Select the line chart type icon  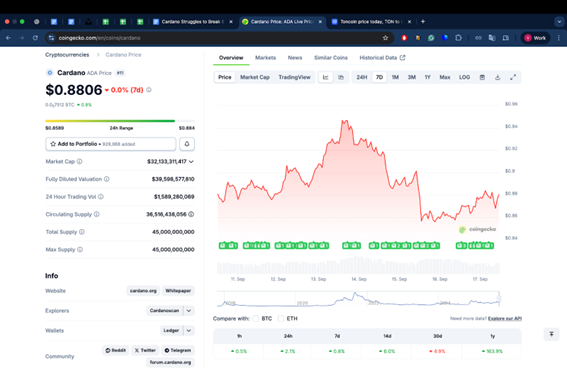point(325,77)
